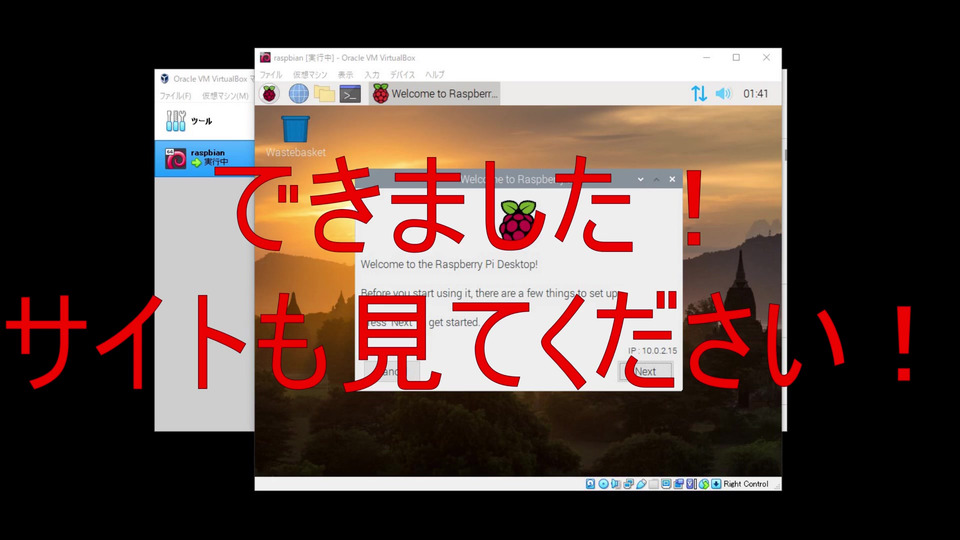Click Next in the welcome dialog
The width and height of the screenshot is (960, 540).
(x=645, y=372)
